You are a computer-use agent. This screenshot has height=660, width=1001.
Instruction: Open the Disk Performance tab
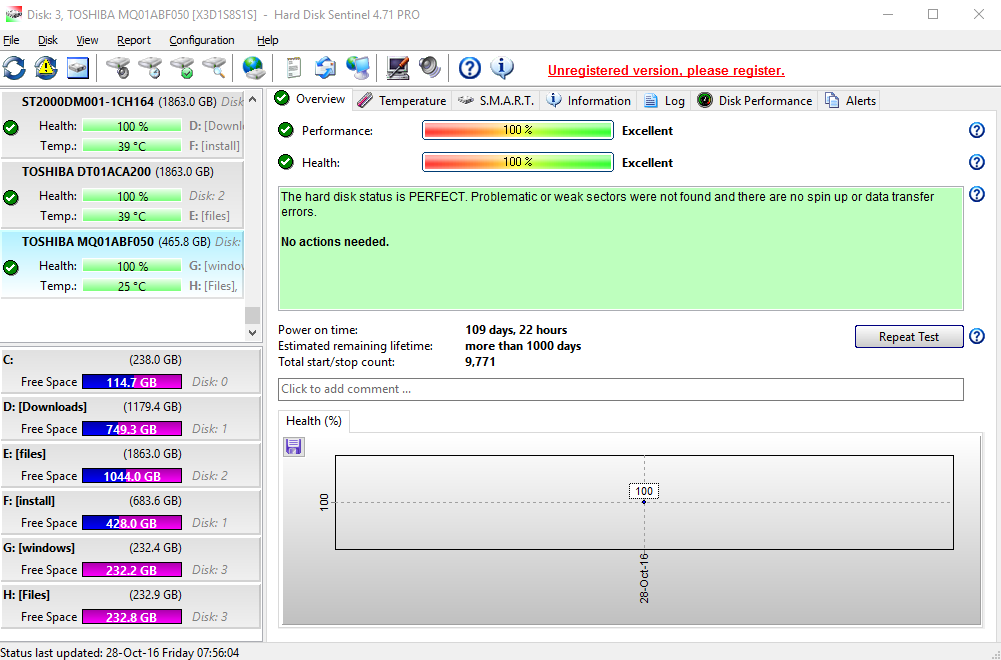[x=755, y=100]
